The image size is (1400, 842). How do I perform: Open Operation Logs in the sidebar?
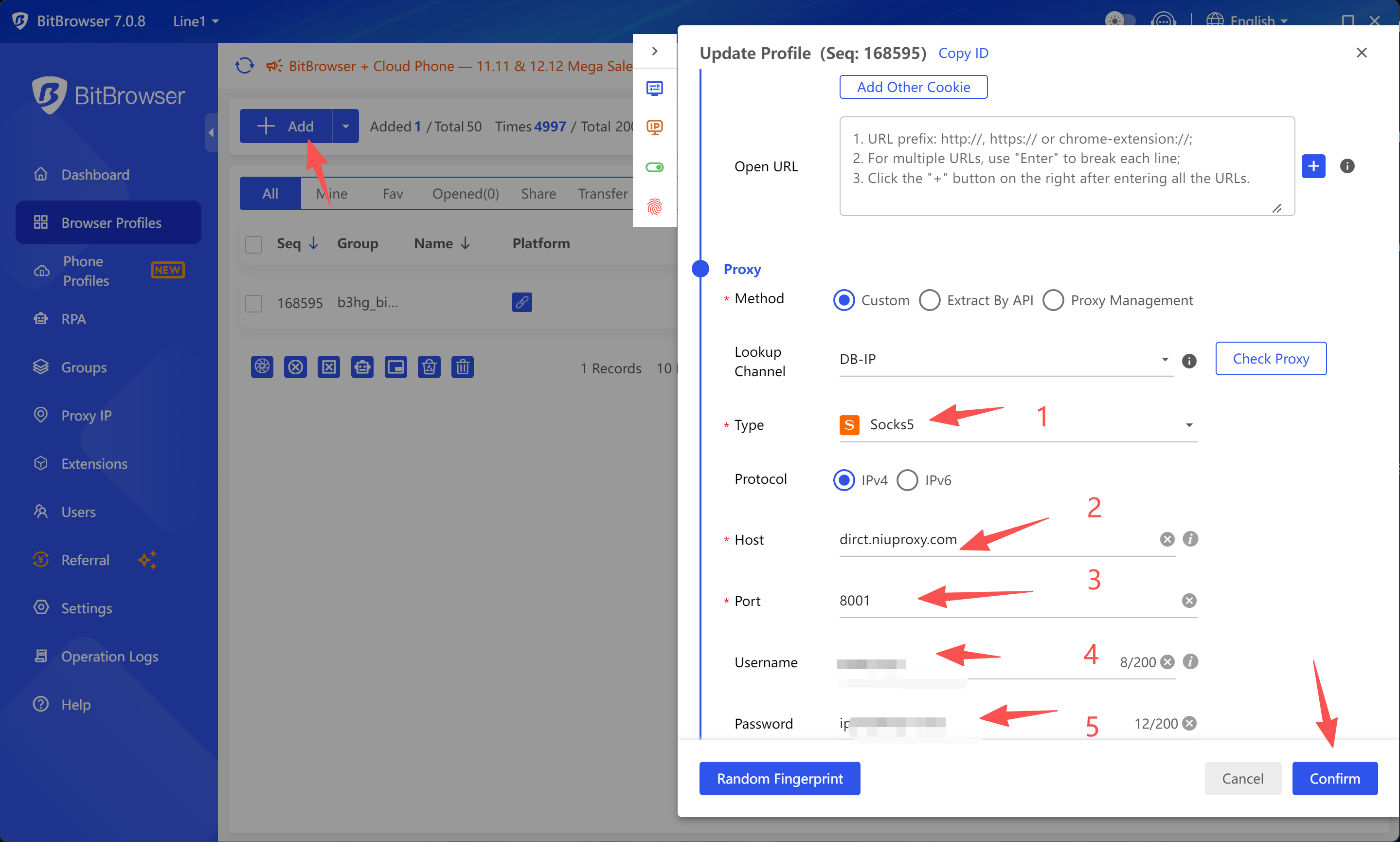tap(108, 657)
